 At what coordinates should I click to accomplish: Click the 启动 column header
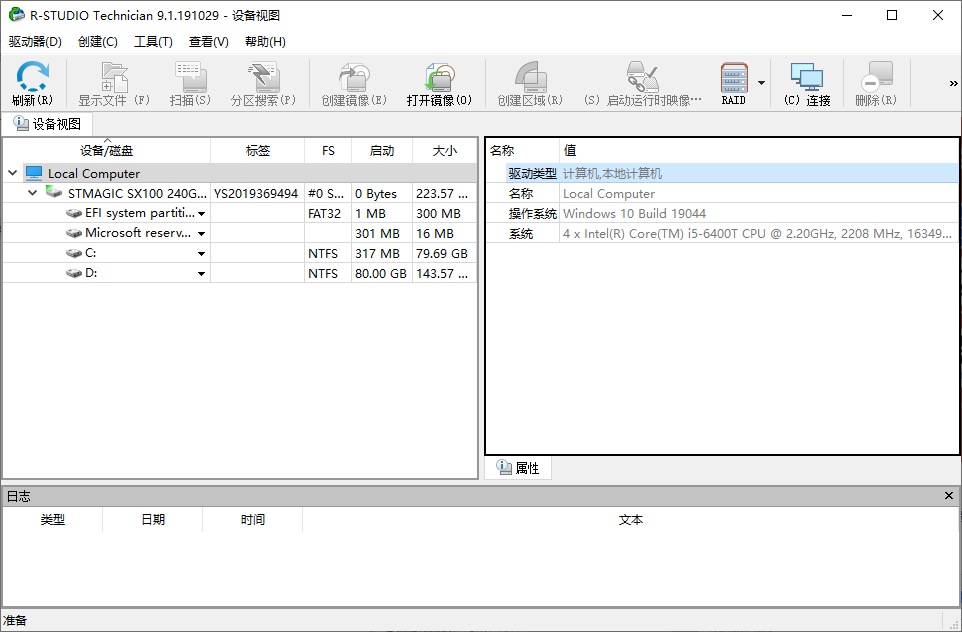pyautogui.click(x=382, y=150)
